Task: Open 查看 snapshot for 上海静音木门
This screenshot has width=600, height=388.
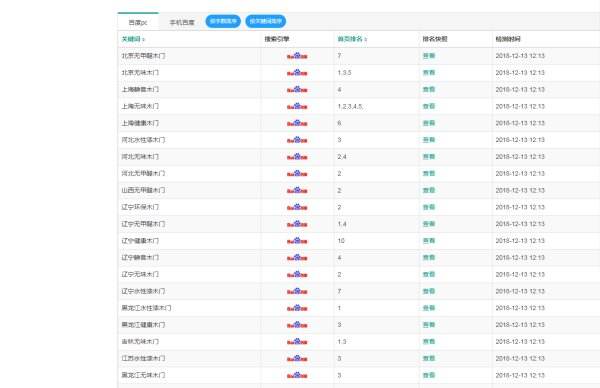Action: click(x=429, y=90)
